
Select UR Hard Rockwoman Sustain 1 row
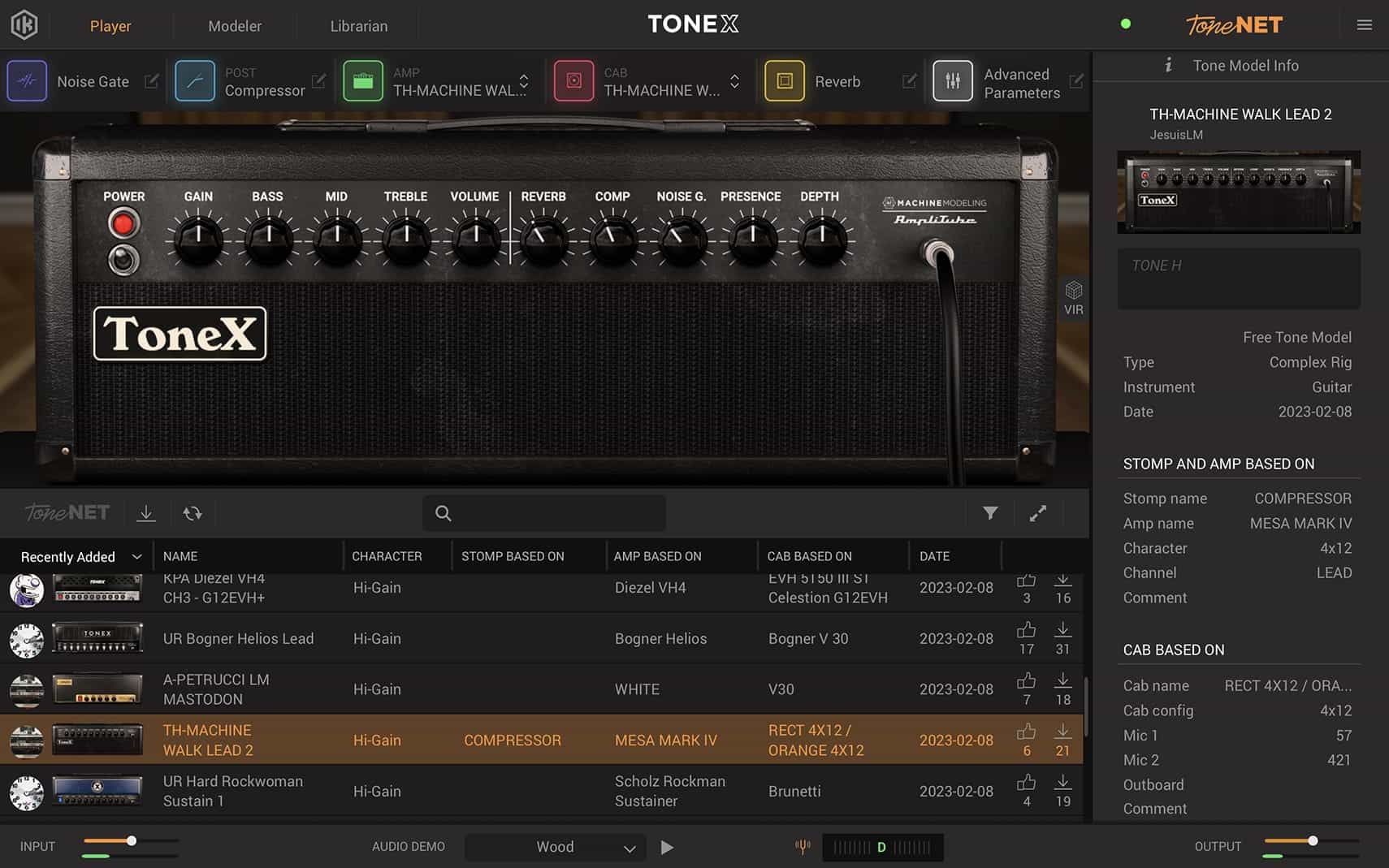[x=542, y=791]
